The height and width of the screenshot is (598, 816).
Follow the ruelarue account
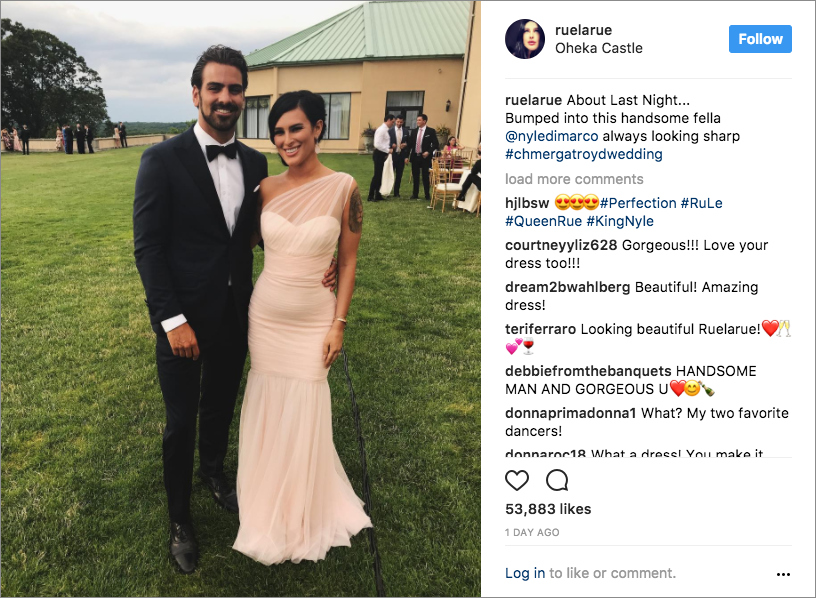(760, 39)
